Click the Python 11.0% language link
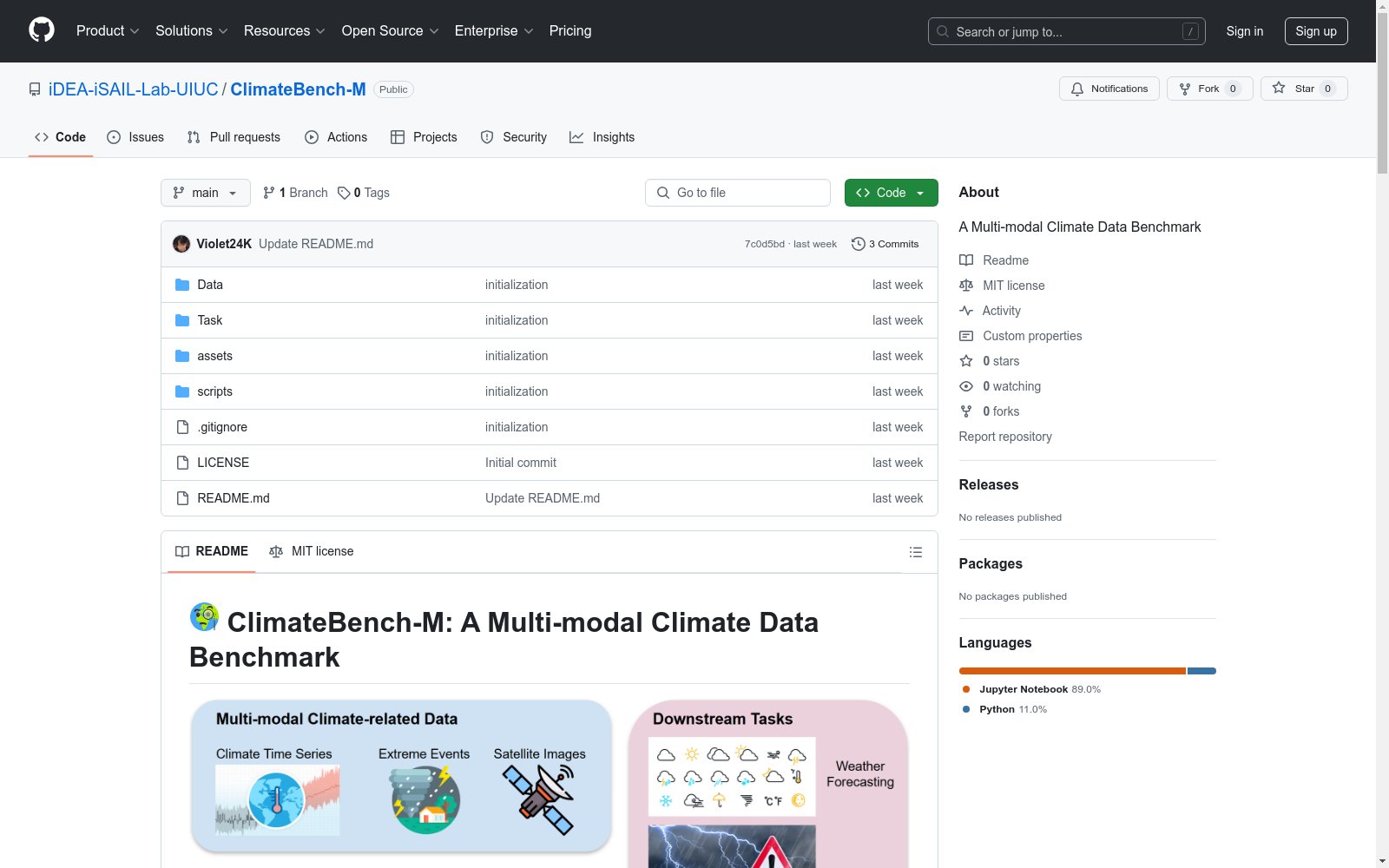The width and height of the screenshot is (1389, 868). point(1005,709)
